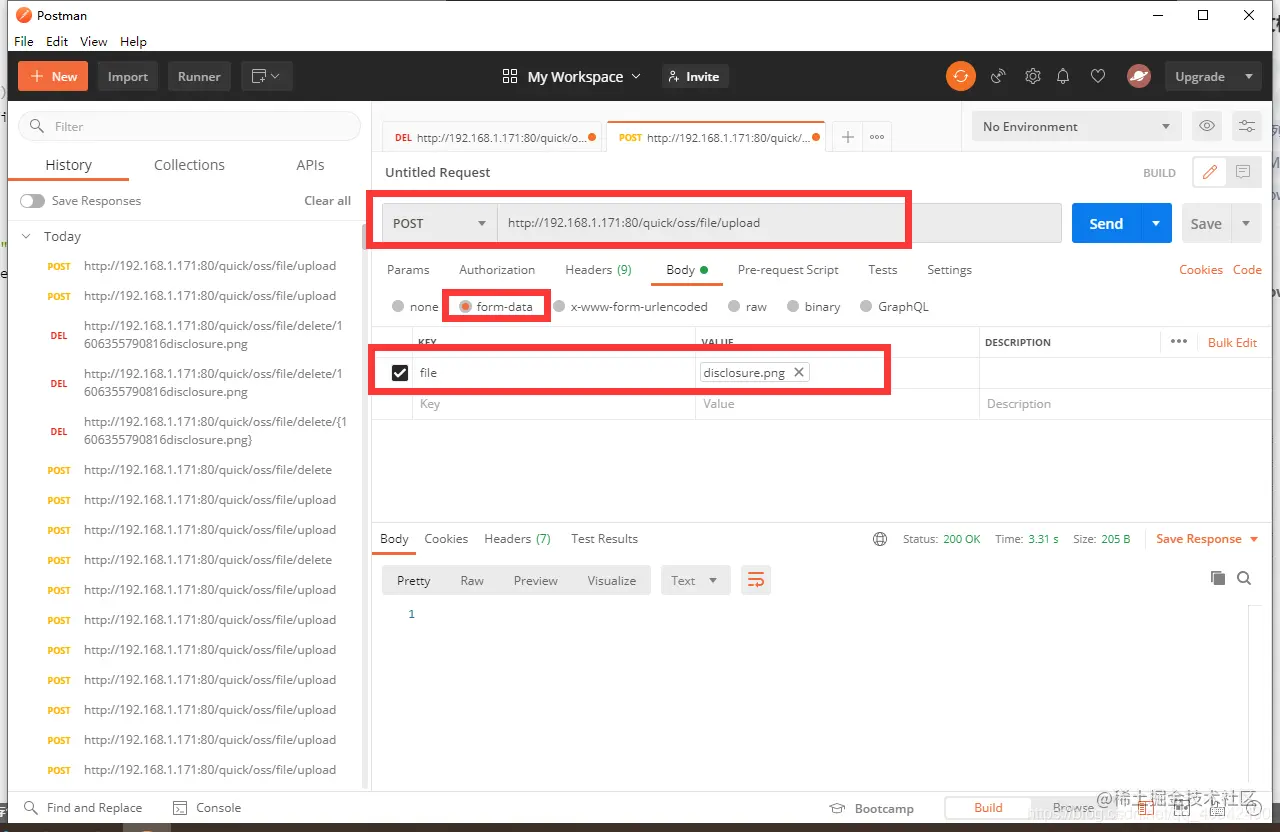This screenshot has width=1280, height=832.
Task: Click the history Filter search field
Action: 189,126
